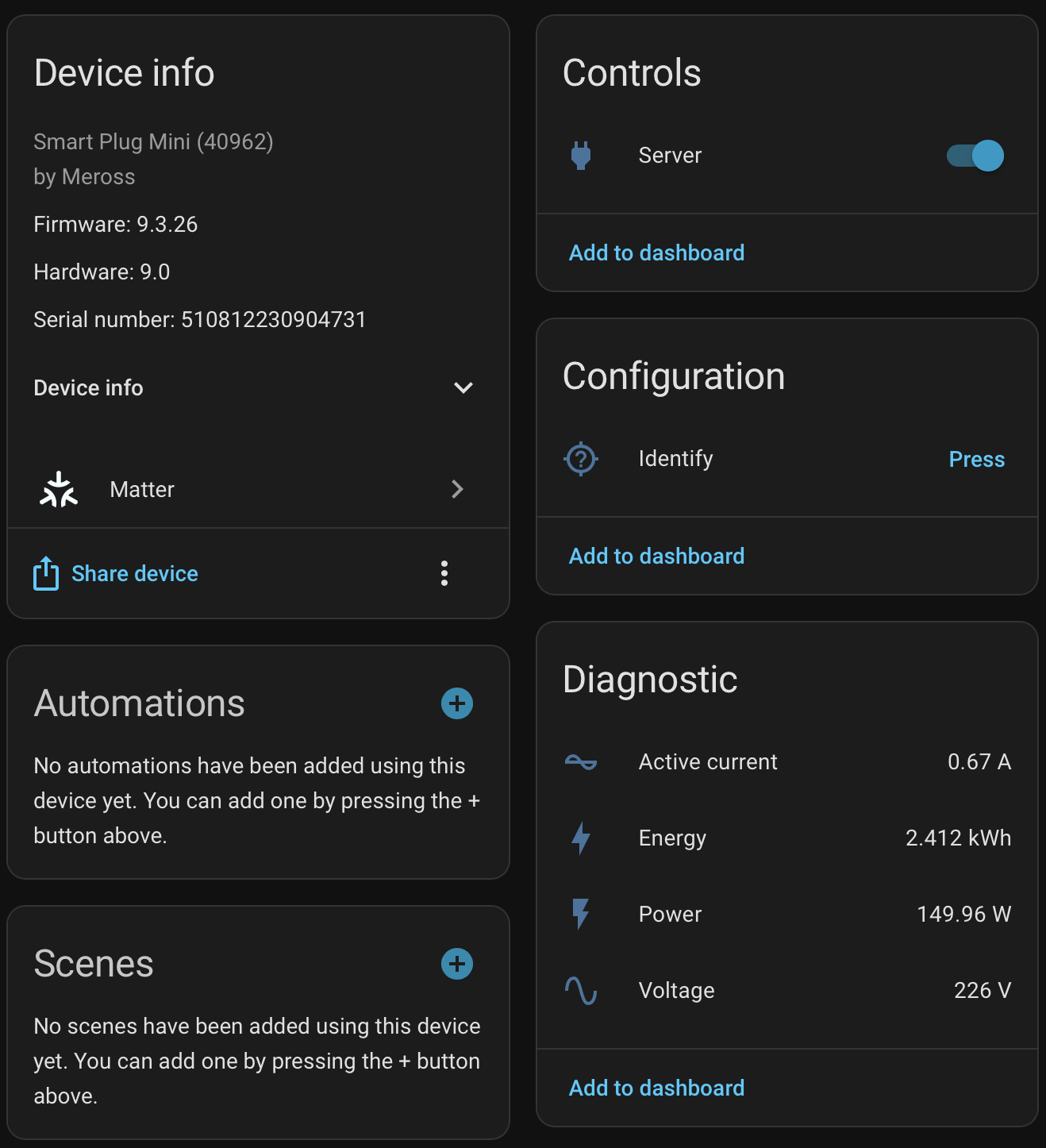The image size is (1046, 1148).
Task: Add a new automation with plus icon
Action: (x=457, y=703)
